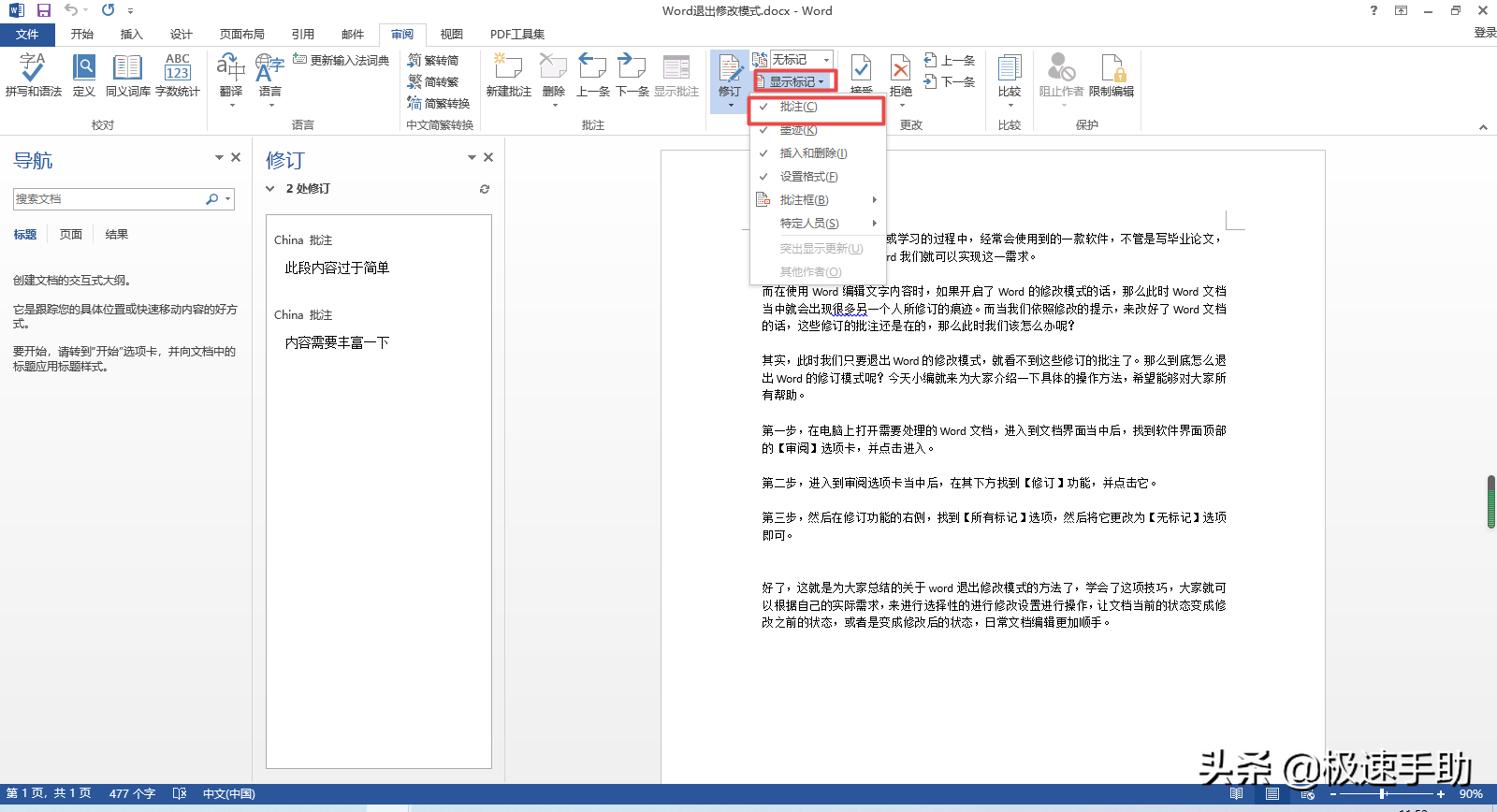Viewport: 1497px width, 812px height.
Task: Uncheck 设置格式(F) in the markup menu
Action: (817, 177)
